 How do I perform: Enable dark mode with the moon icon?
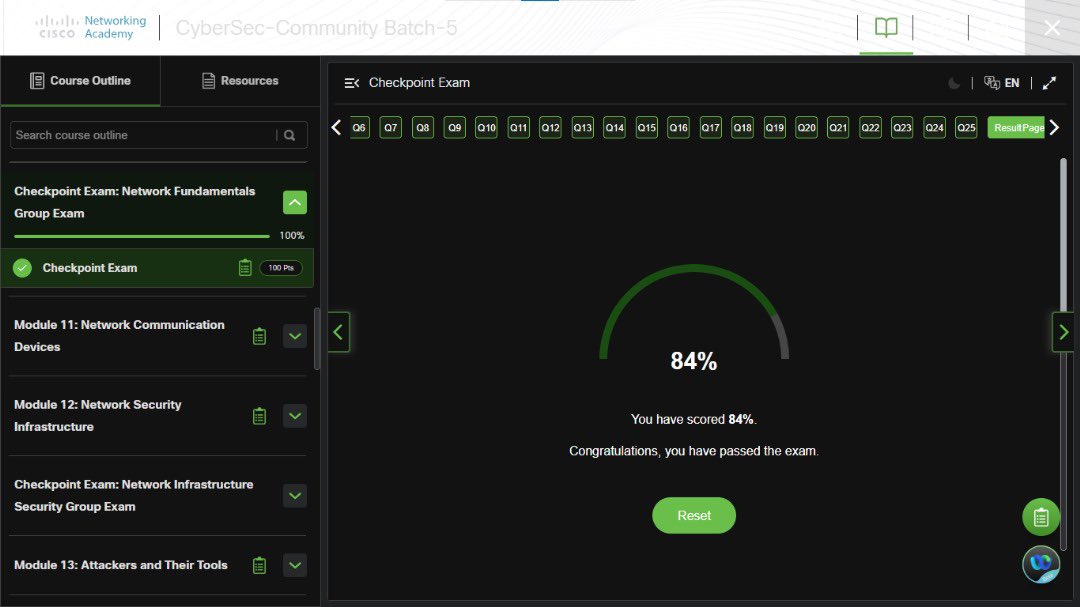(953, 83)
